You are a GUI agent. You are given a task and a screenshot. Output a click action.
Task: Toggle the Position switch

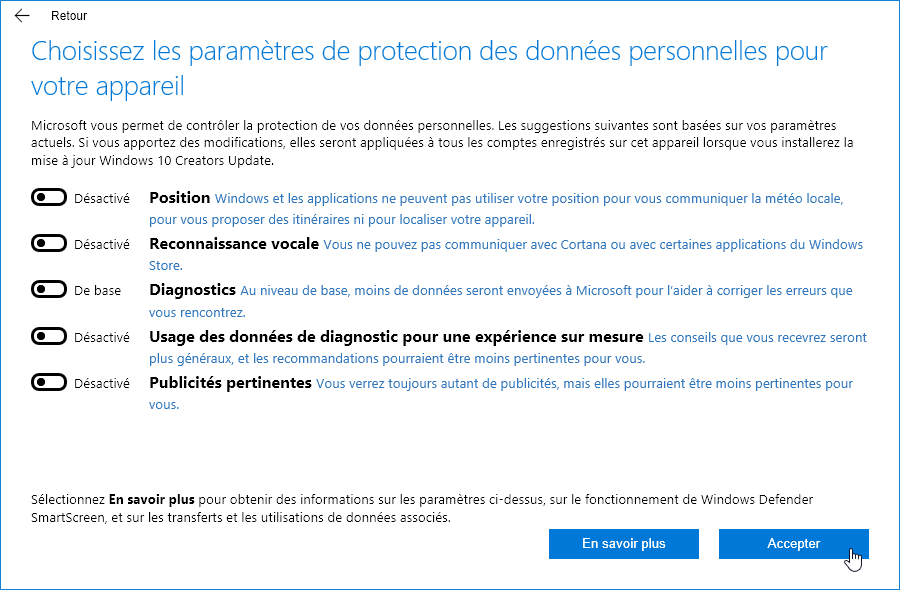[49, 197]
